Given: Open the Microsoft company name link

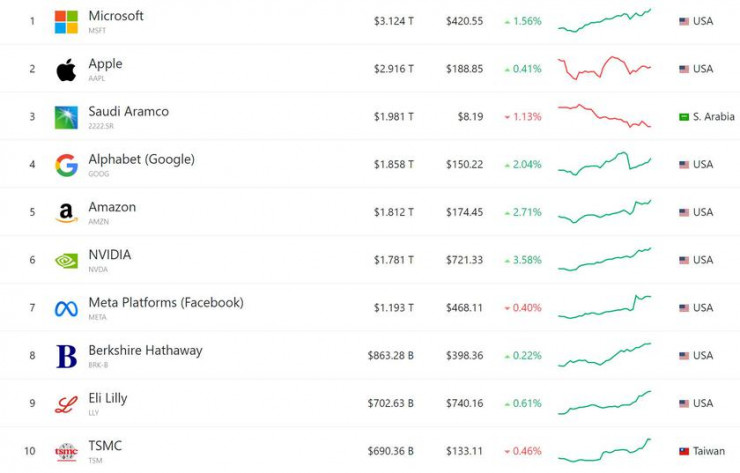Looking at the screenshot, I should [116, 16].
